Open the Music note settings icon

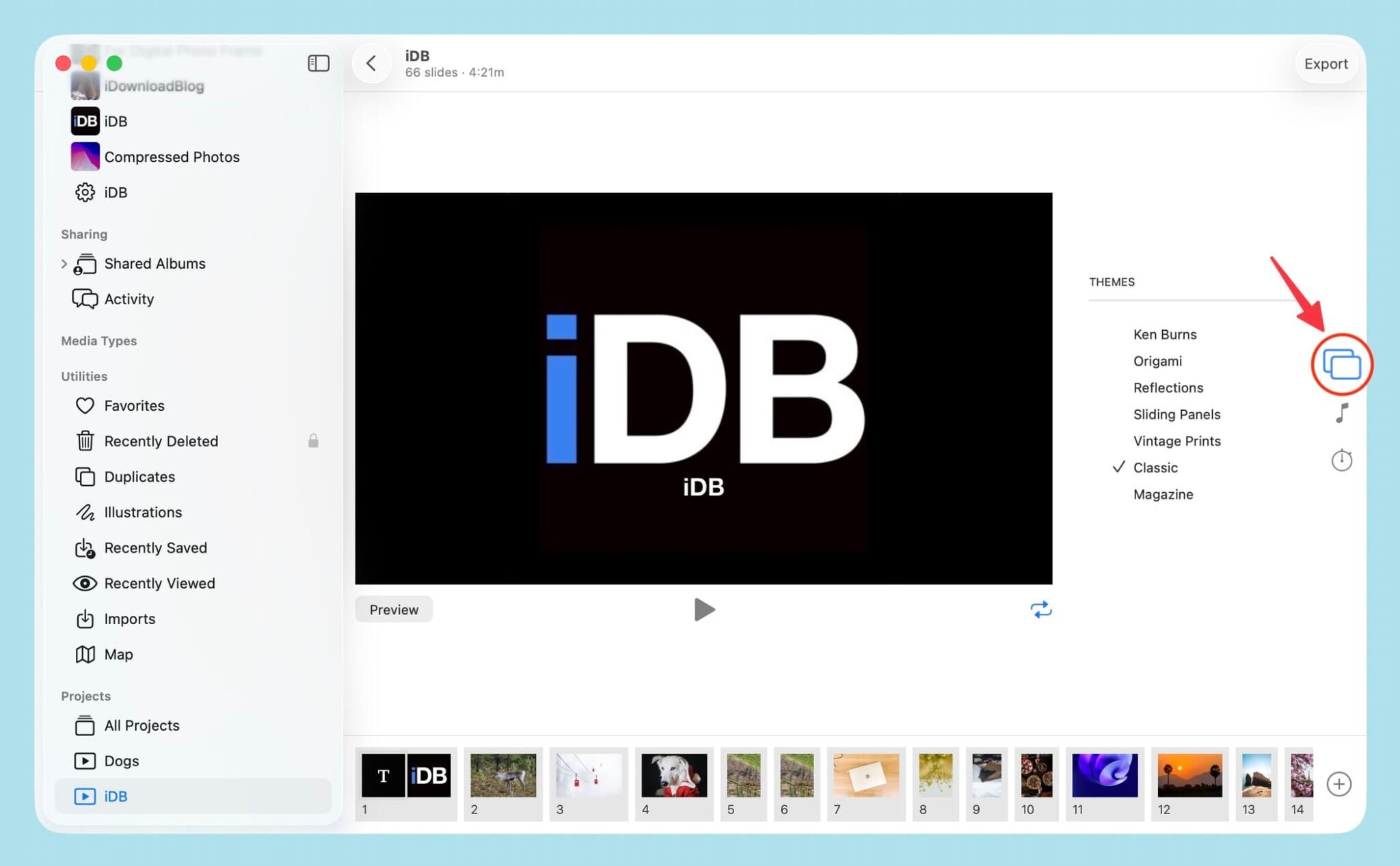[x=1342, y=413]
